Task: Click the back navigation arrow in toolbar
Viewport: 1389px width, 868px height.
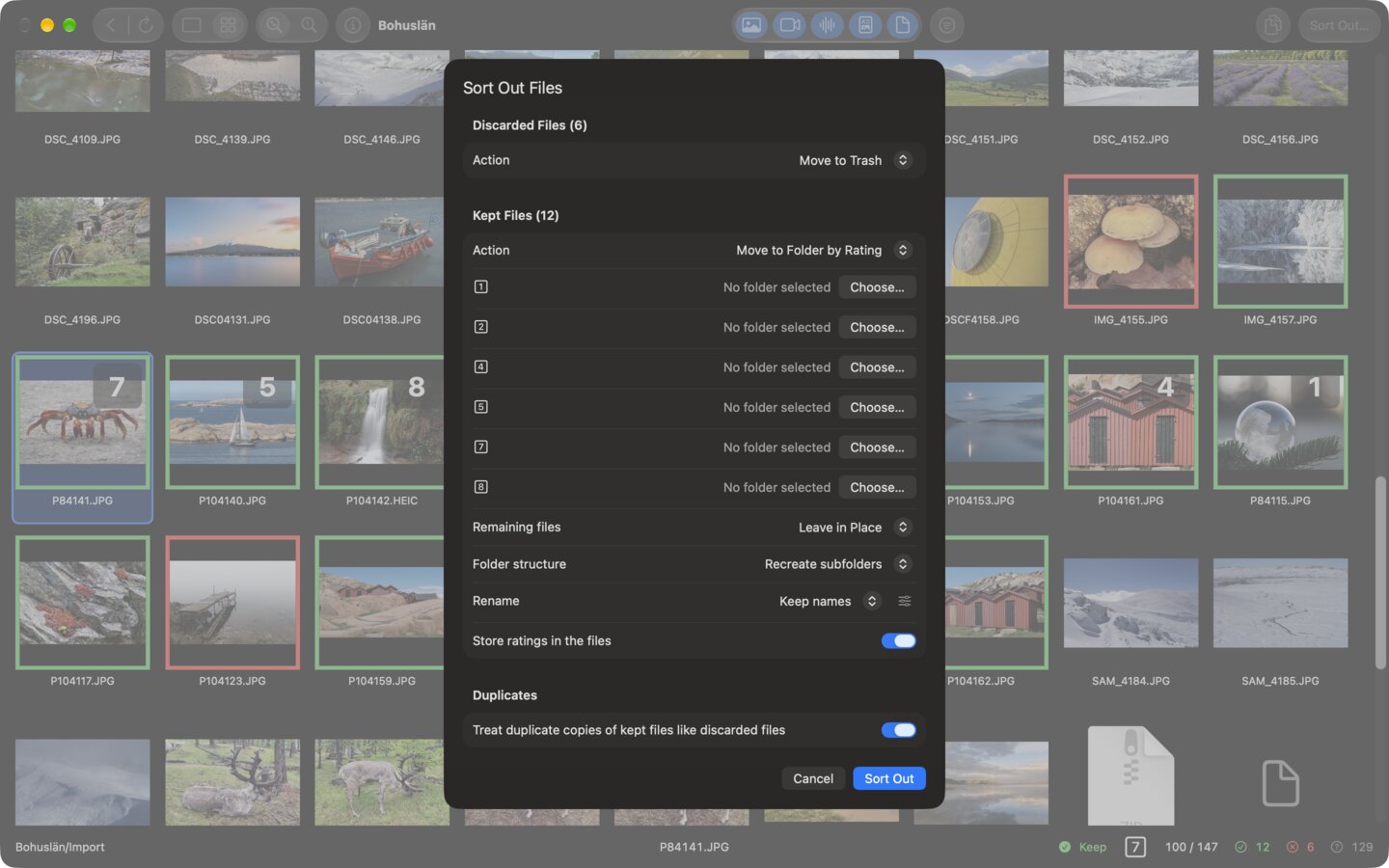Action: pyautogui.click(x=111, y=25)
